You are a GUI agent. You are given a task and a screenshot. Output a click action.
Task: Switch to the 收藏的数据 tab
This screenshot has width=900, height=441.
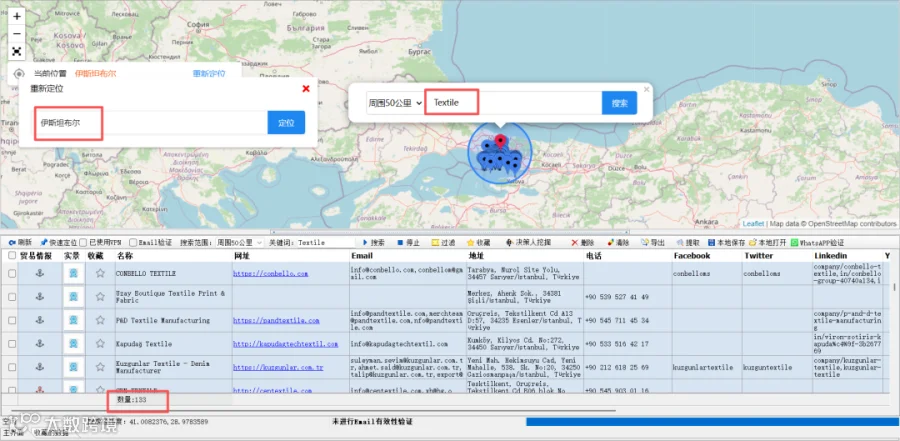[x=49, y=433]
